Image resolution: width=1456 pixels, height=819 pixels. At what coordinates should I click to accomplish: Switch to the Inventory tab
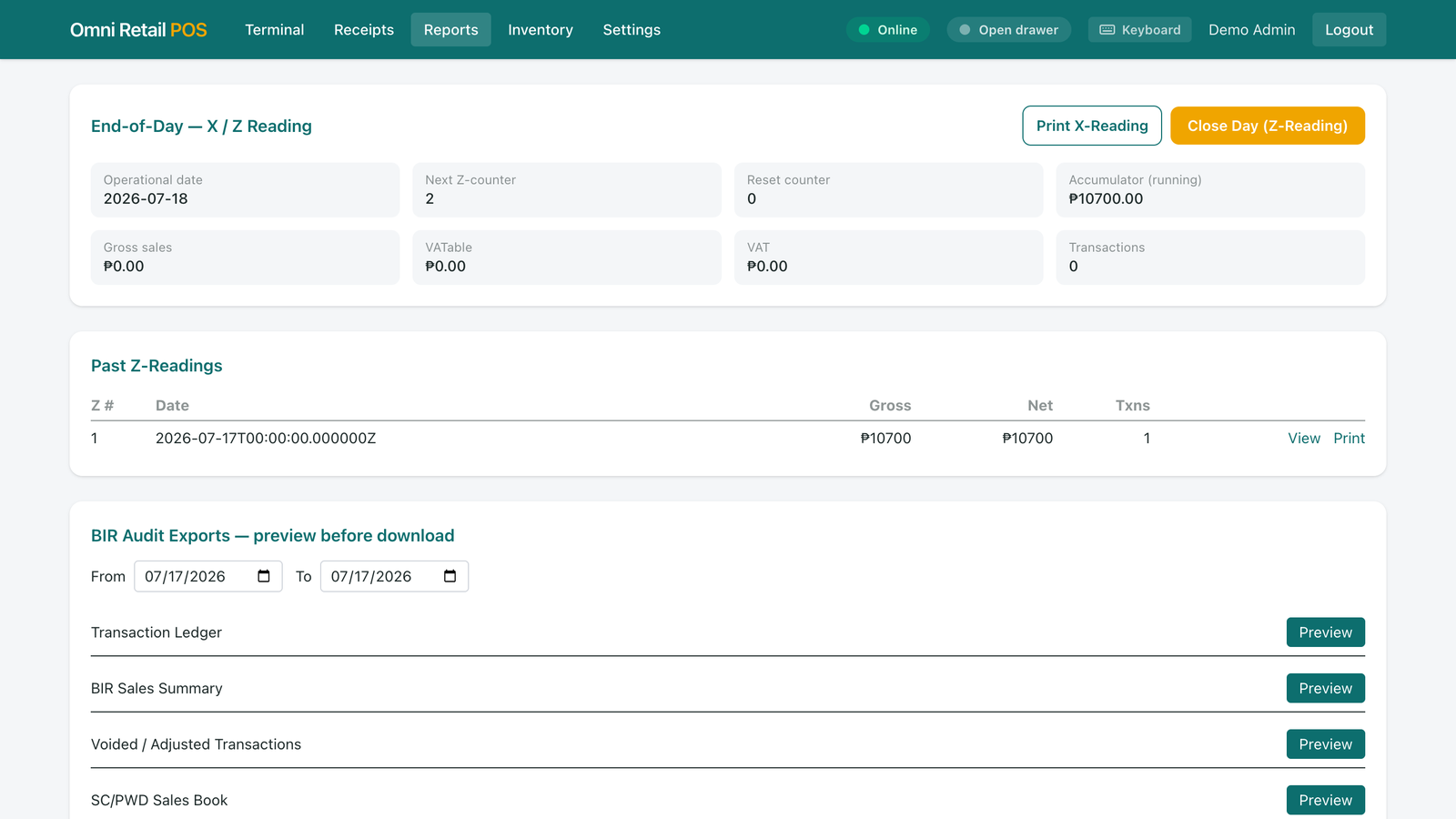tap(541, 30)
